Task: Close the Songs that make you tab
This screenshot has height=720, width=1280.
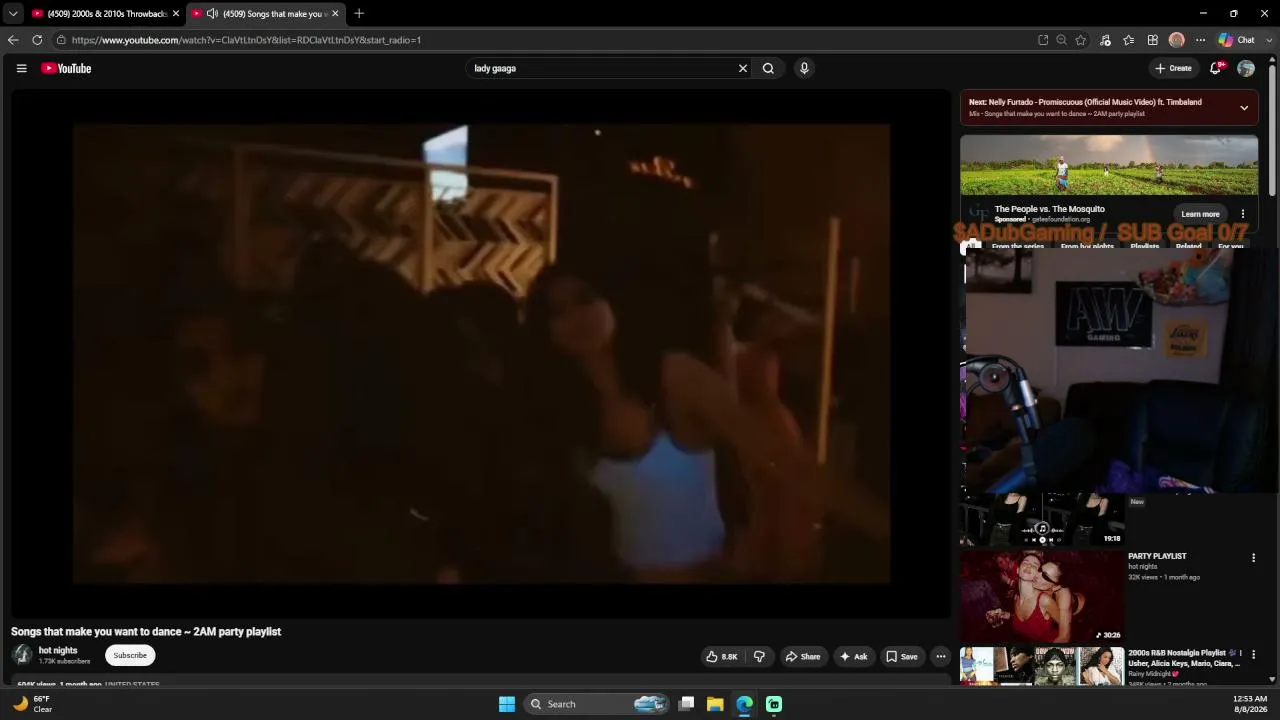Action: [x=335, y=13]
